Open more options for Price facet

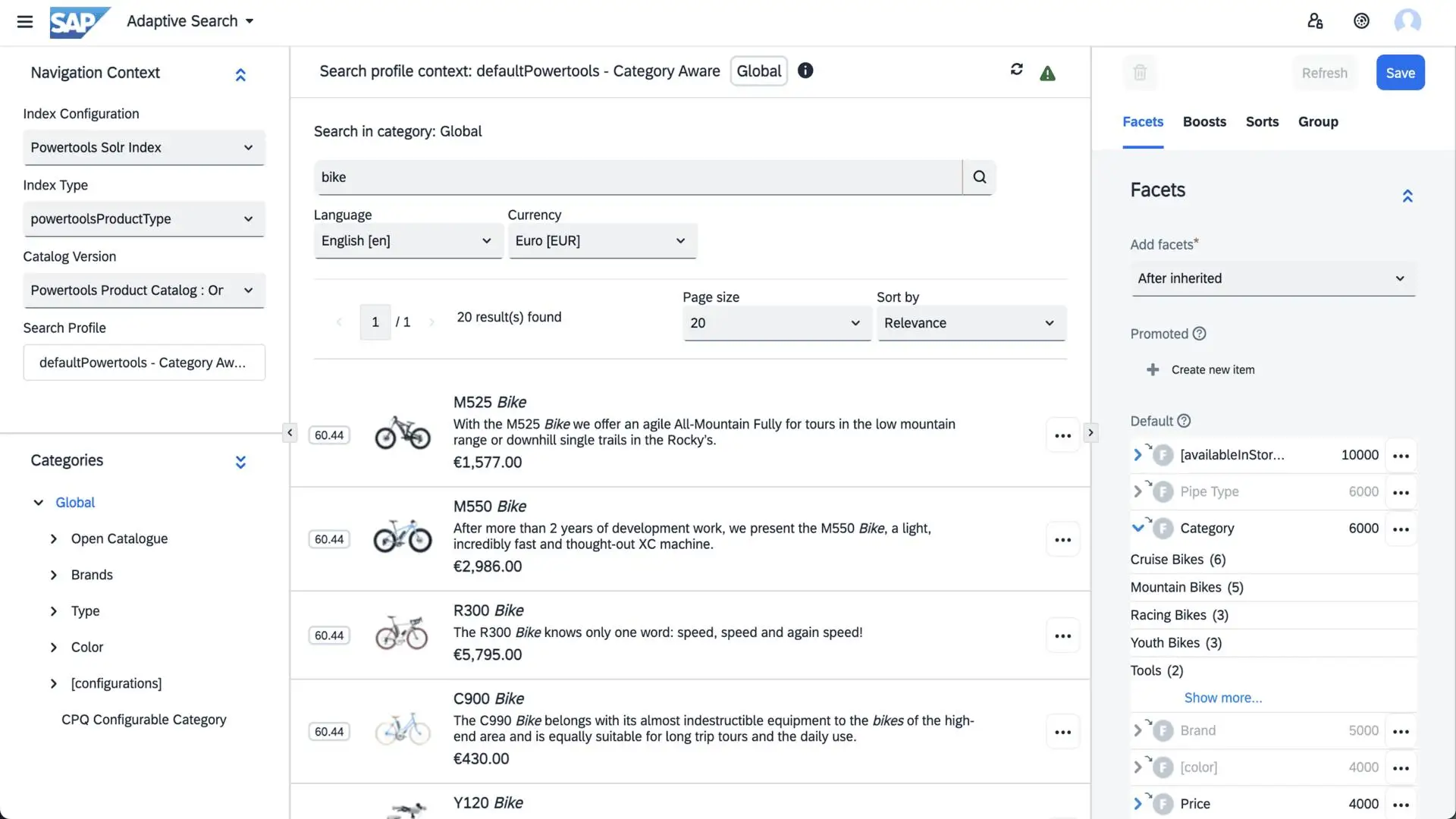click(x=1401, y=804)
